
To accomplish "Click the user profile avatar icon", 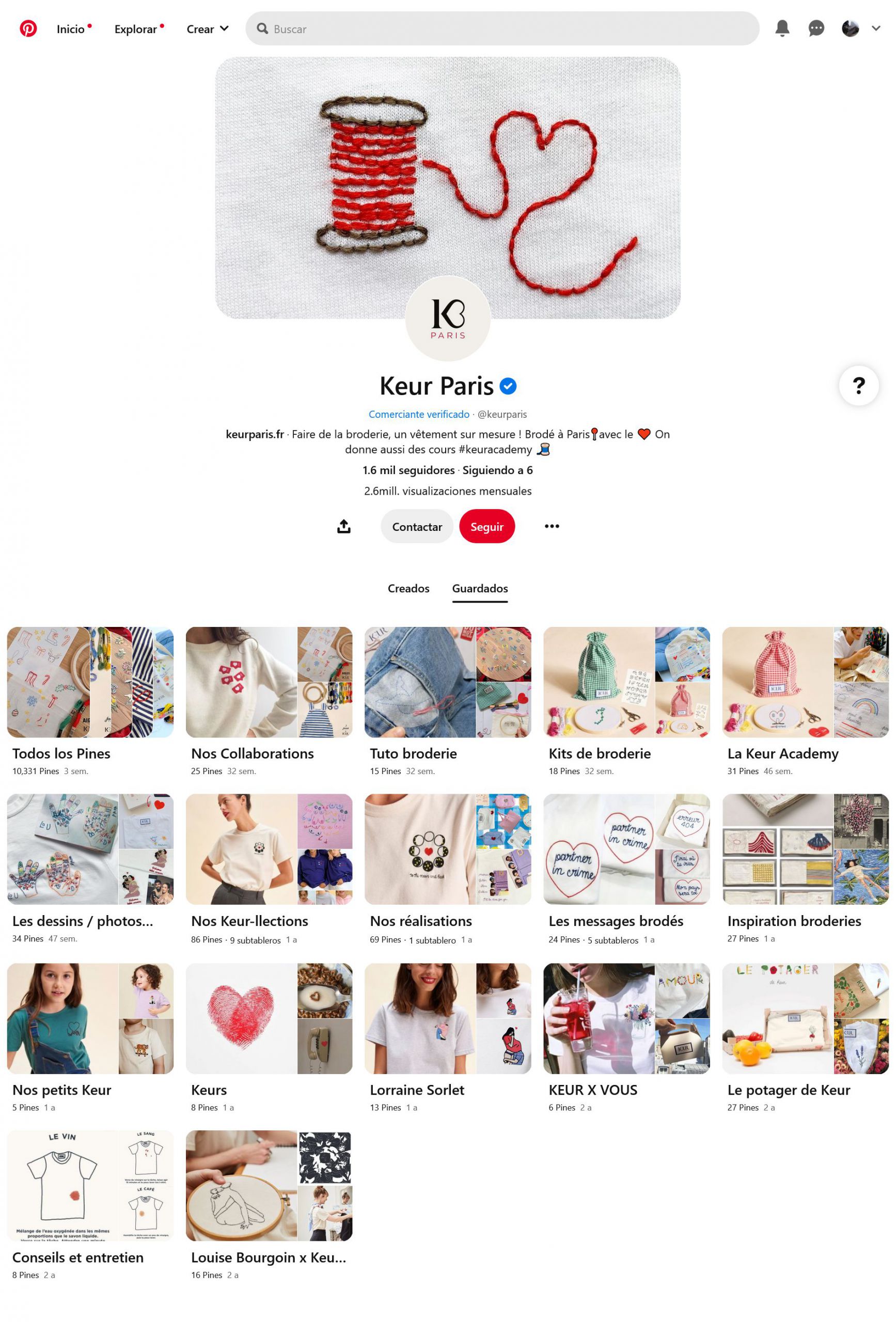I will click(x=850, y=28).
